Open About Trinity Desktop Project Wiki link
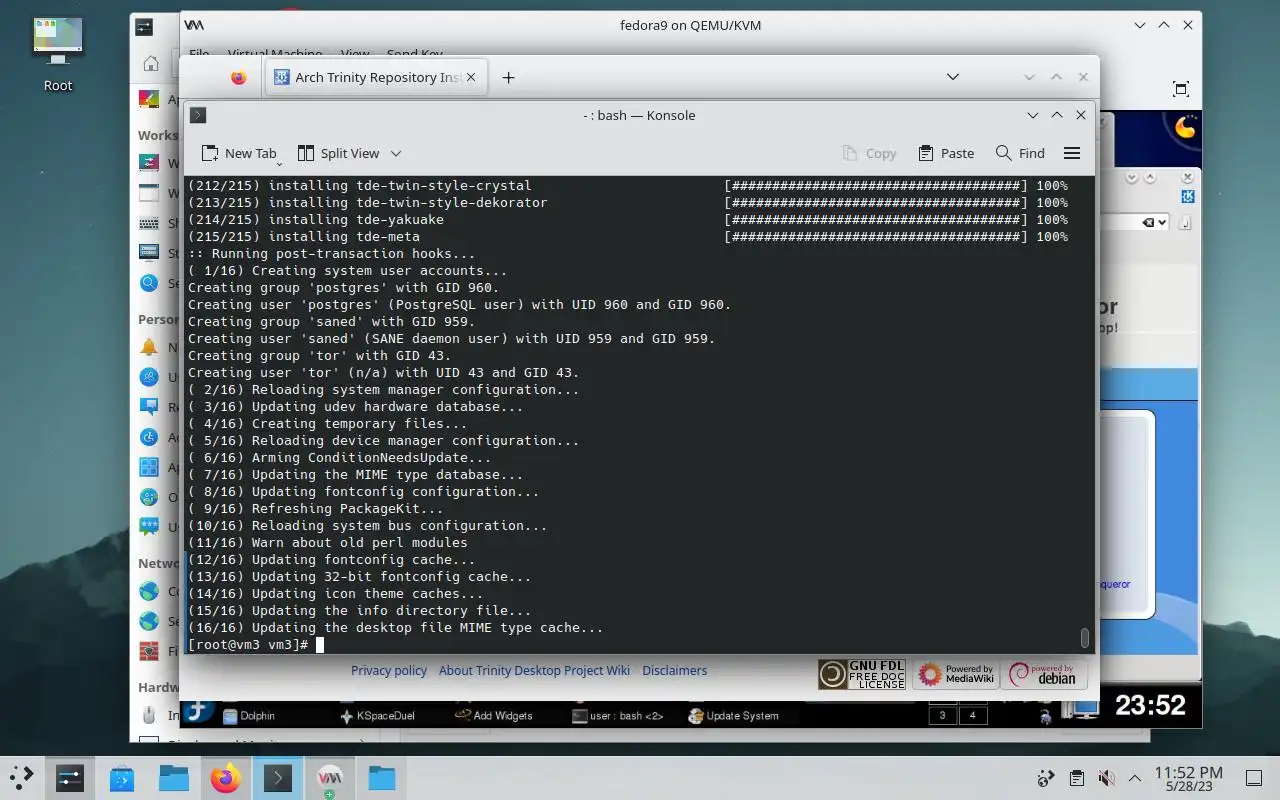This screenshot has width=1280, height=800. 534,670
